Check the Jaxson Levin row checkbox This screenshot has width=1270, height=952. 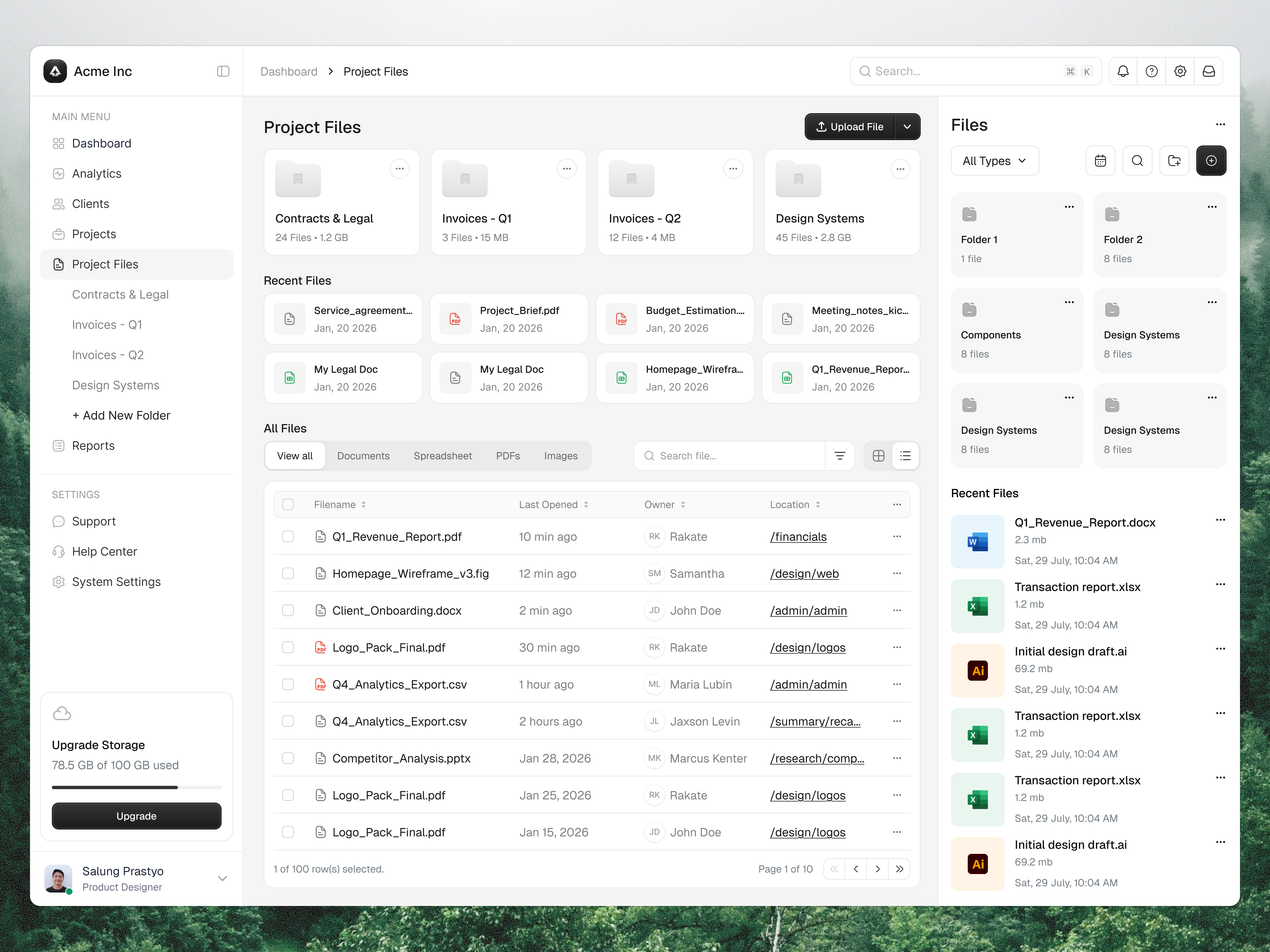point(288,721)
